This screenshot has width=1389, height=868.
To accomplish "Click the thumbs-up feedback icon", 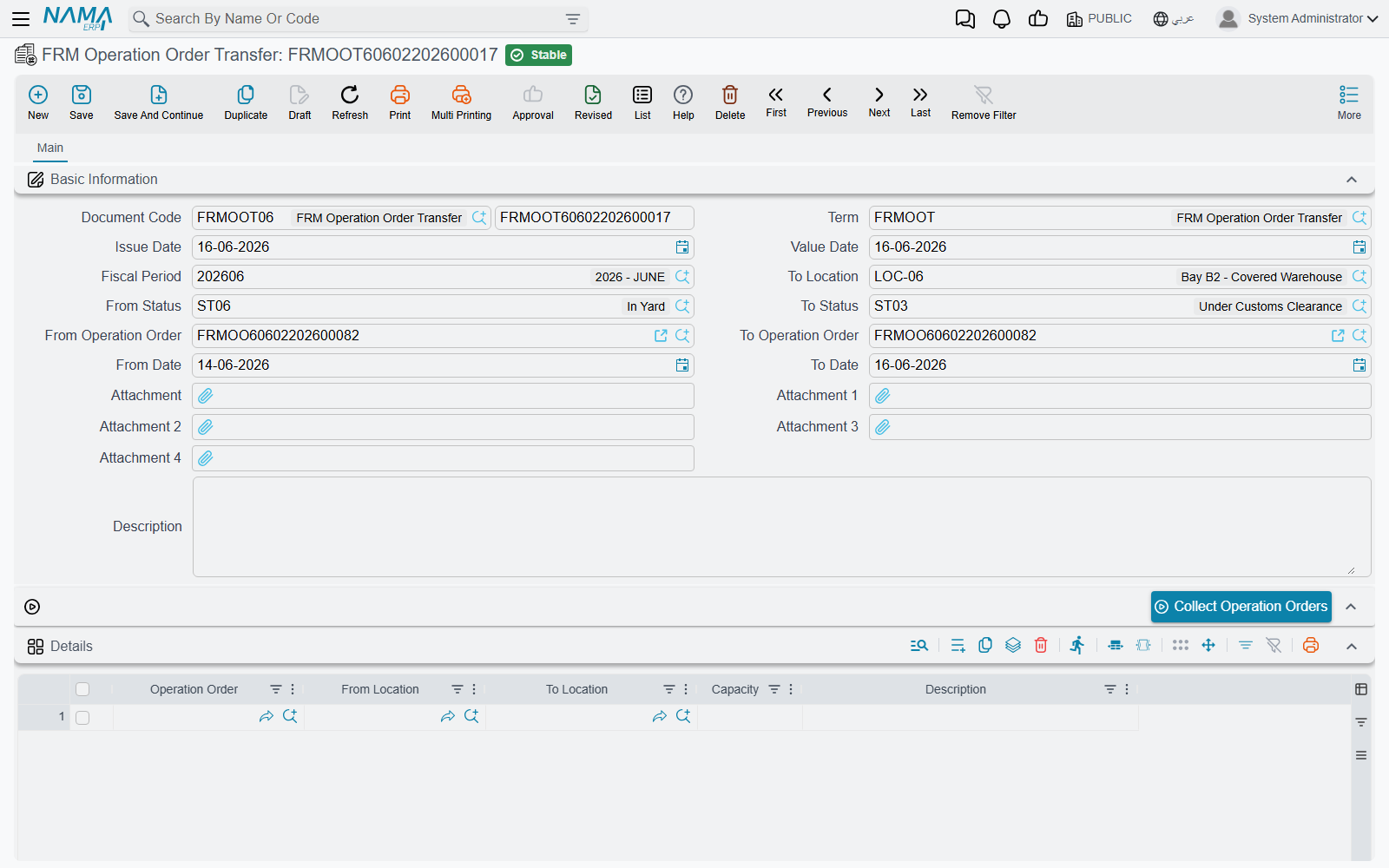I will click(1038, 18).
